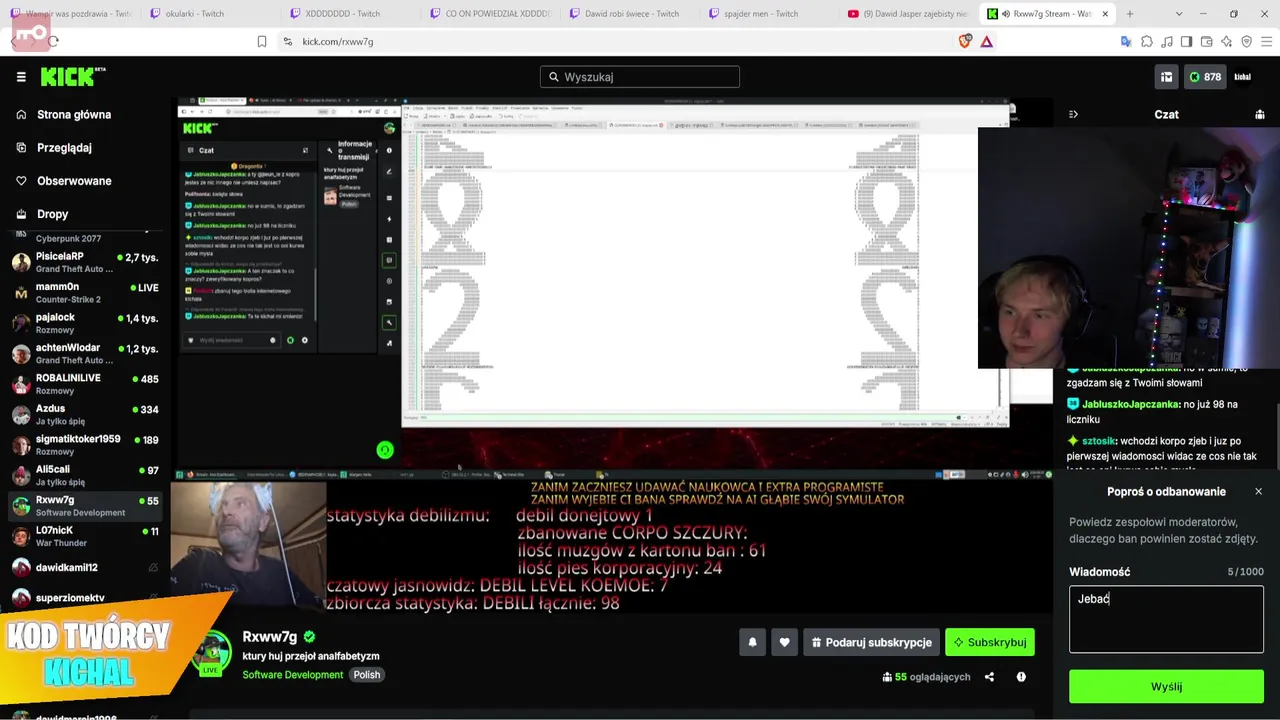Click the Wiadomość text area

click(1166, 619)
